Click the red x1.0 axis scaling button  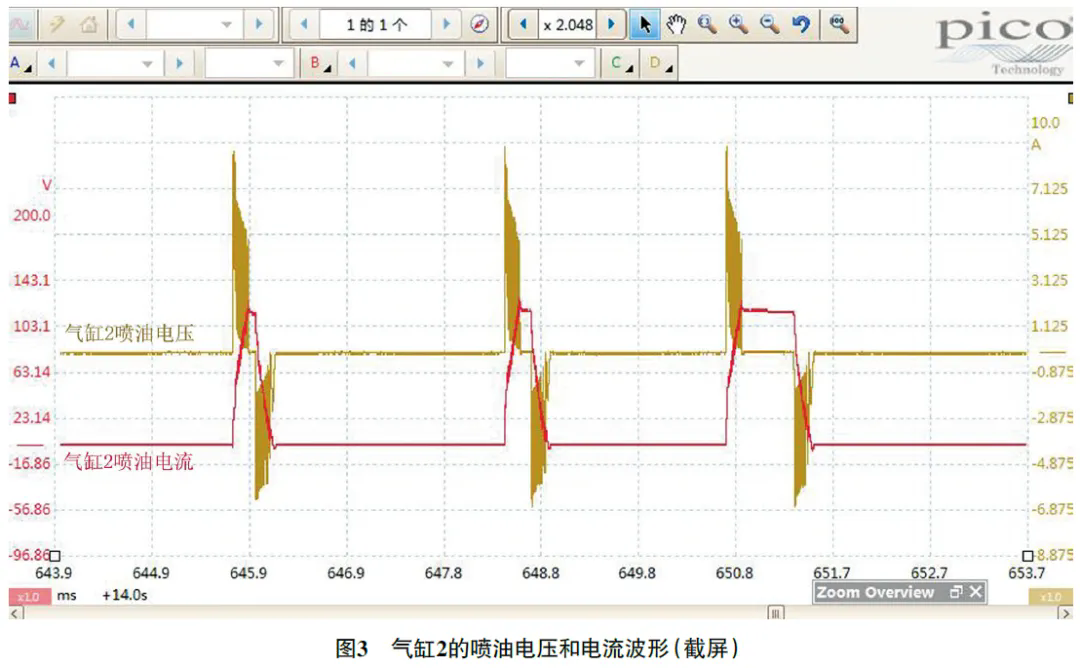30,596
